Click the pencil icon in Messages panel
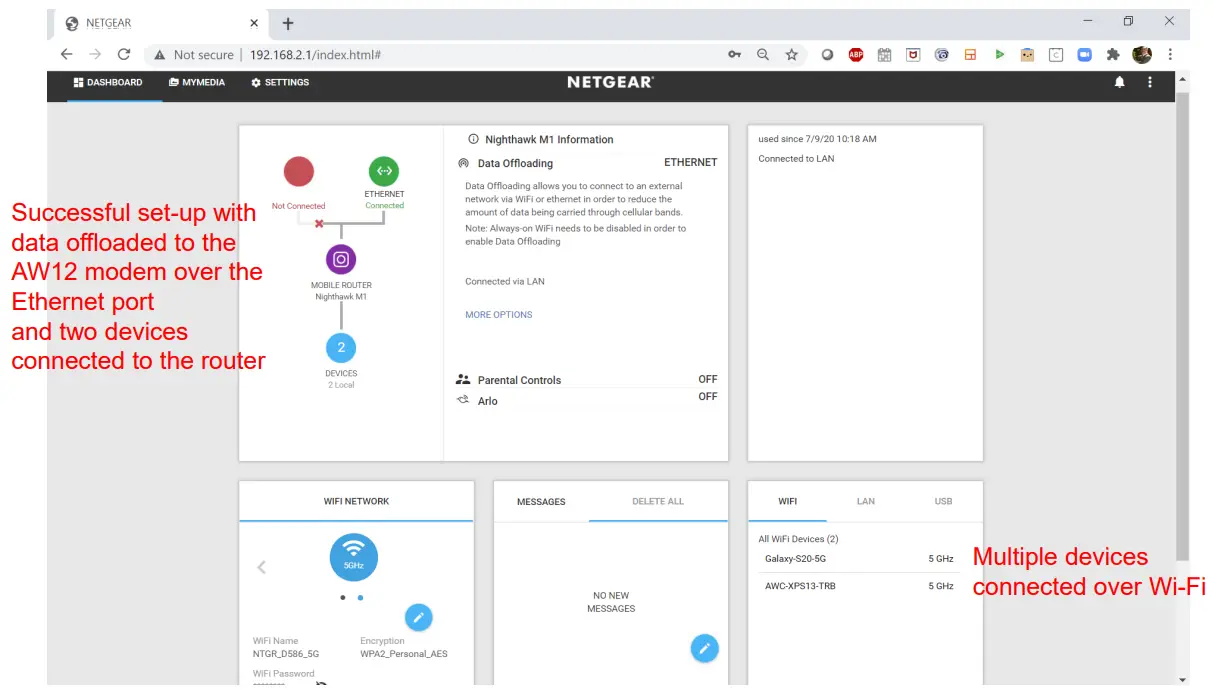Image resolution: width=1213 pixels, height=691 pixels. (704, 648)
